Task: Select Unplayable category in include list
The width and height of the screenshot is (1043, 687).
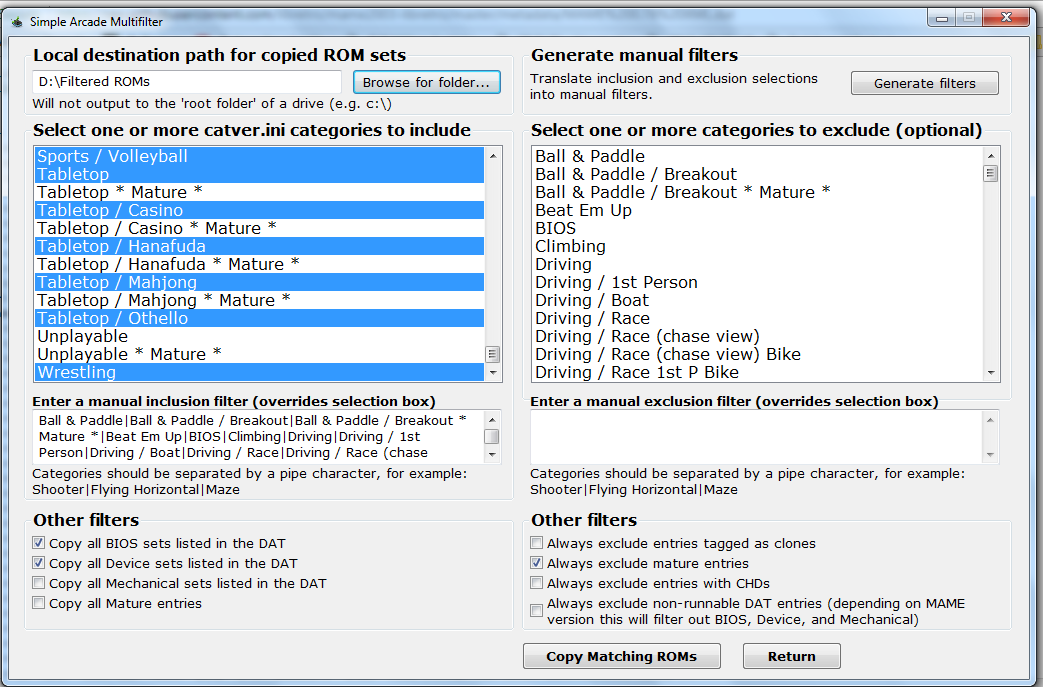Action: coord(259,336)
